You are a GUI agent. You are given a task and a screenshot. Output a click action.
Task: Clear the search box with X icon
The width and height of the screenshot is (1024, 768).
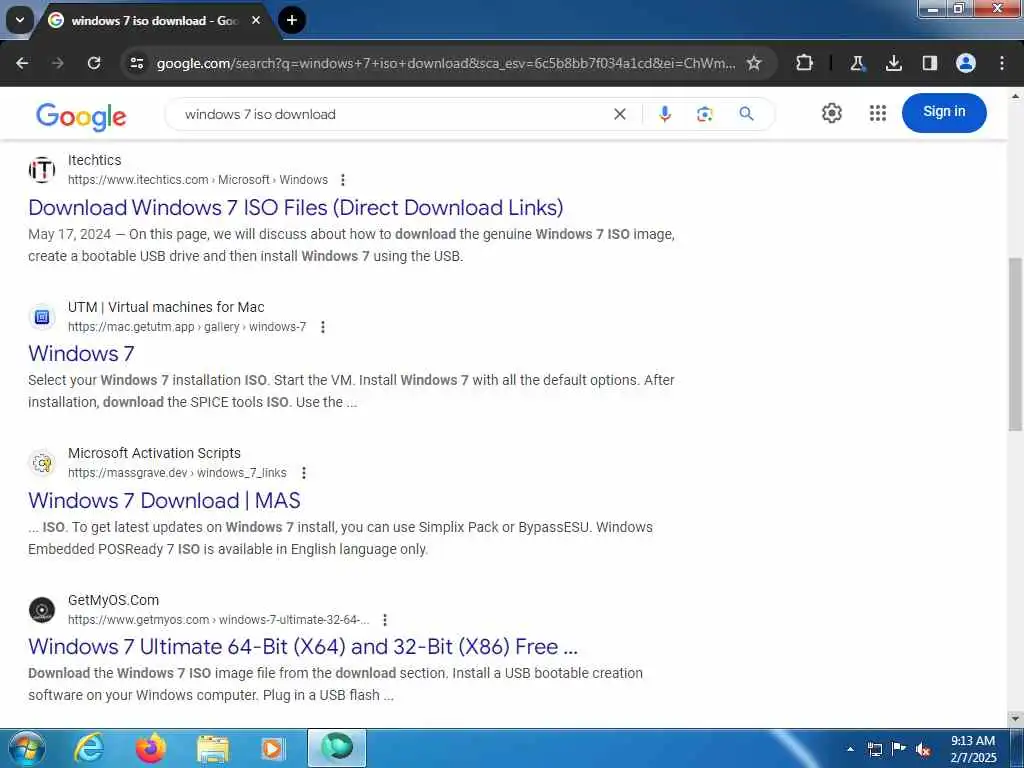(x=620, y=114)
